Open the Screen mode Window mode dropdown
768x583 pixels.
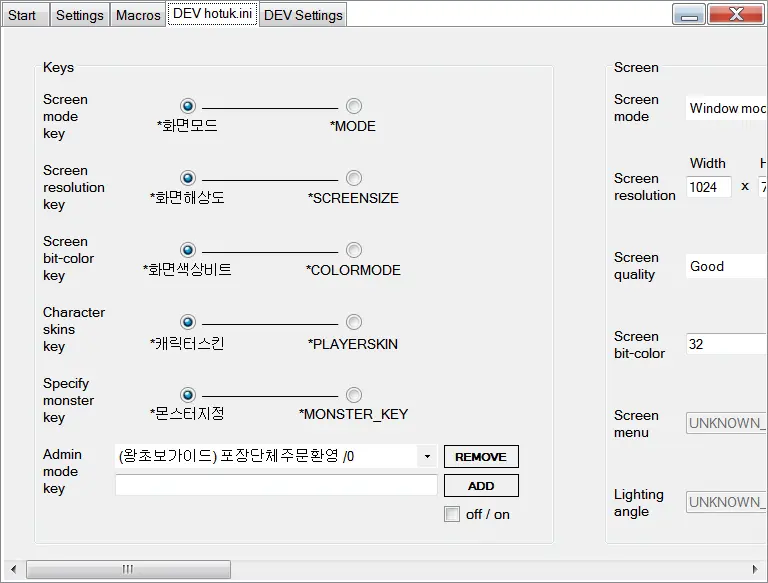726,108
